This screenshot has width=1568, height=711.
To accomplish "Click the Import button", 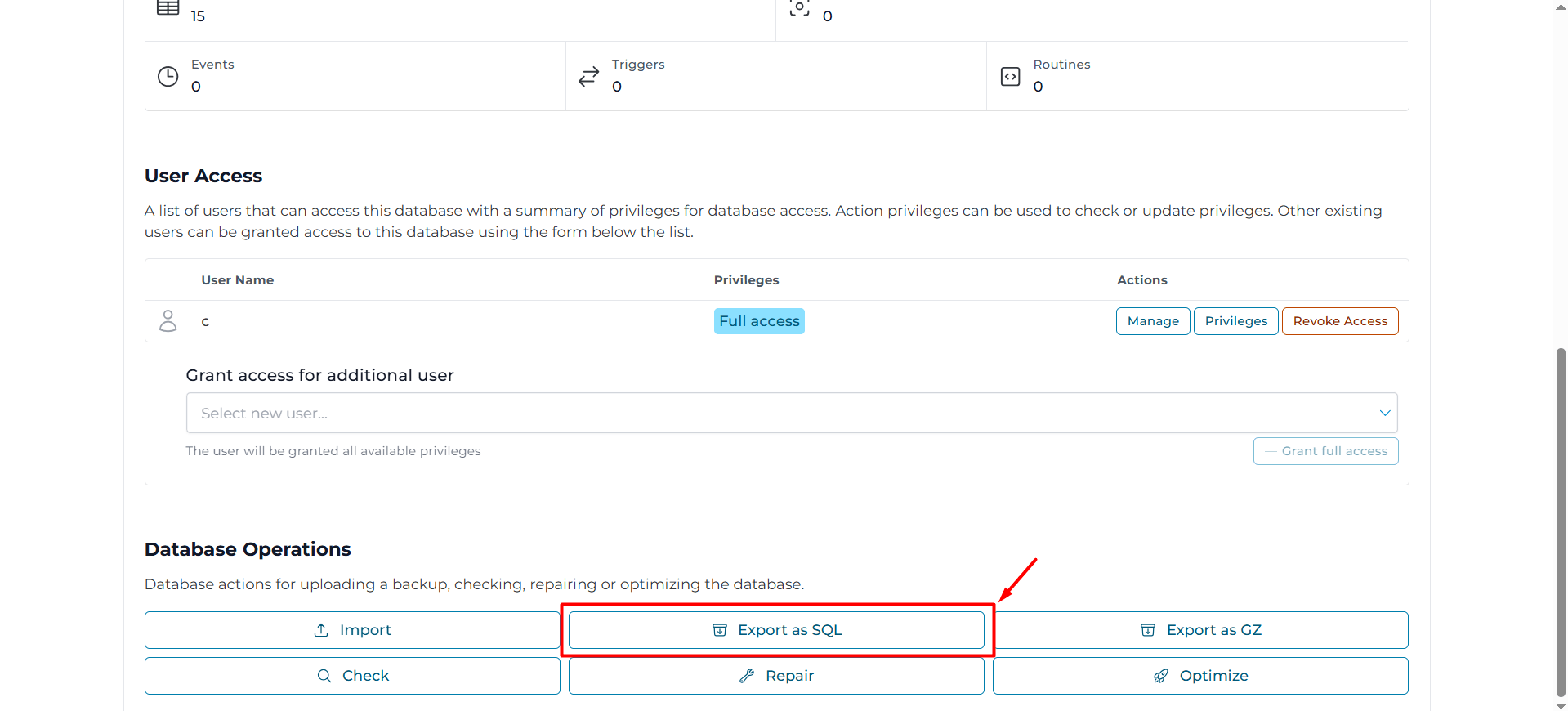I will click(352, 630).
